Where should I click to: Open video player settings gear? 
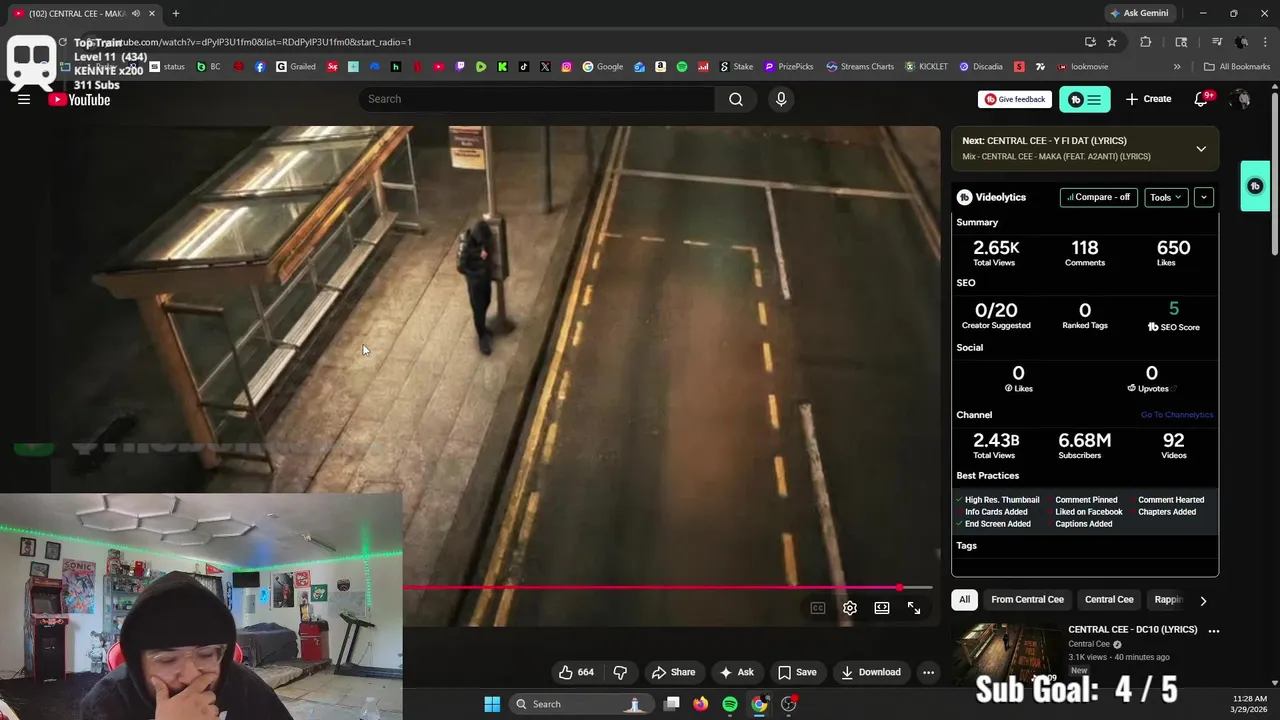pos(850,608)
